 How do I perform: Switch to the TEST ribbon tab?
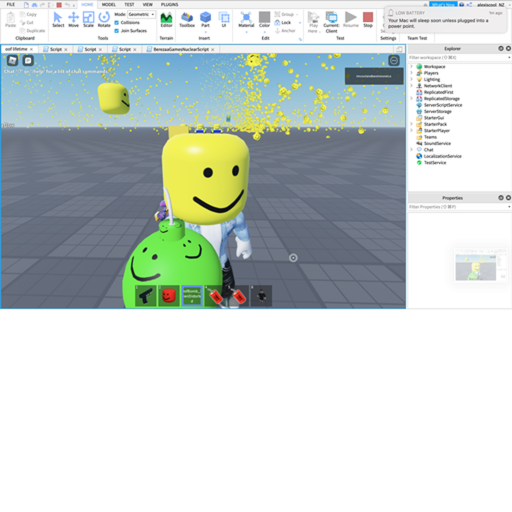click(x=129, y=5)
